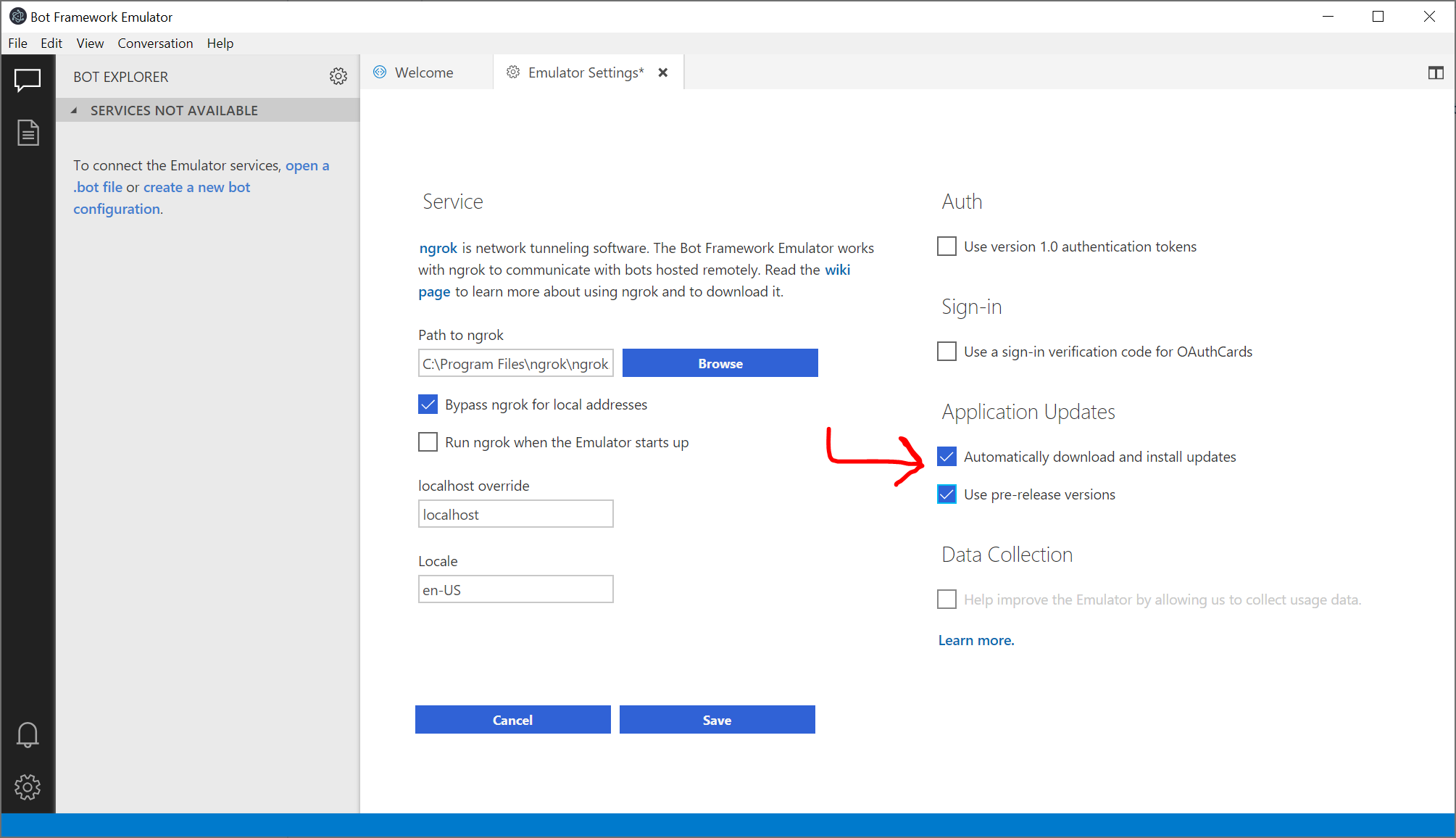The width and height of the screenshot is (1456, 838).
Task: Open the View menu
Action: (90, 43)
